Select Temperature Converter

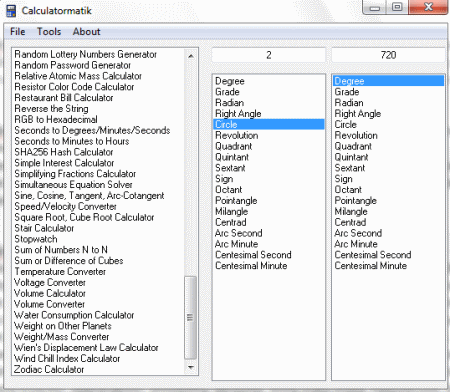[x=60, y=272]
